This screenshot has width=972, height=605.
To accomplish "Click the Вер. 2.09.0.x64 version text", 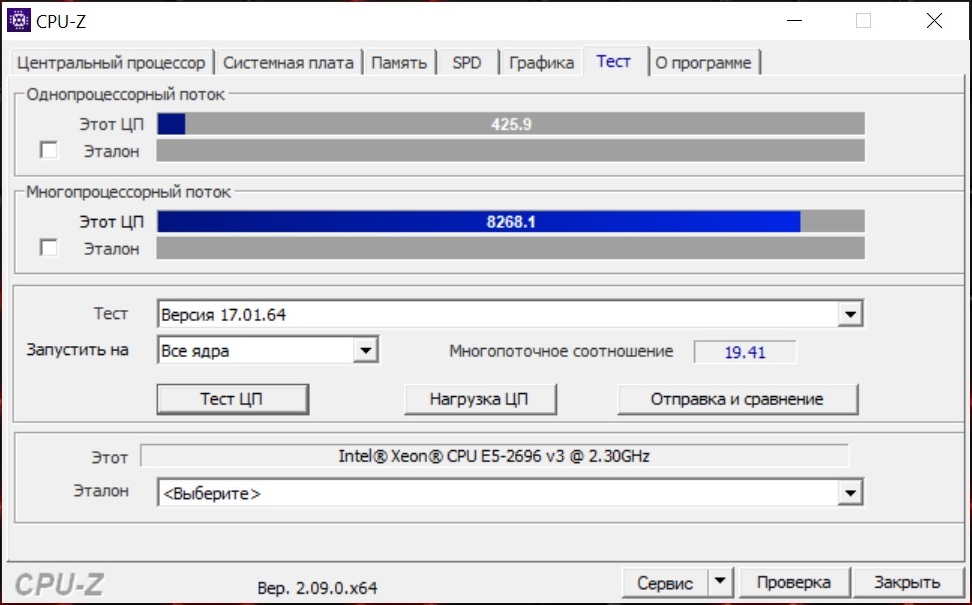I will (x=317, y=588).
